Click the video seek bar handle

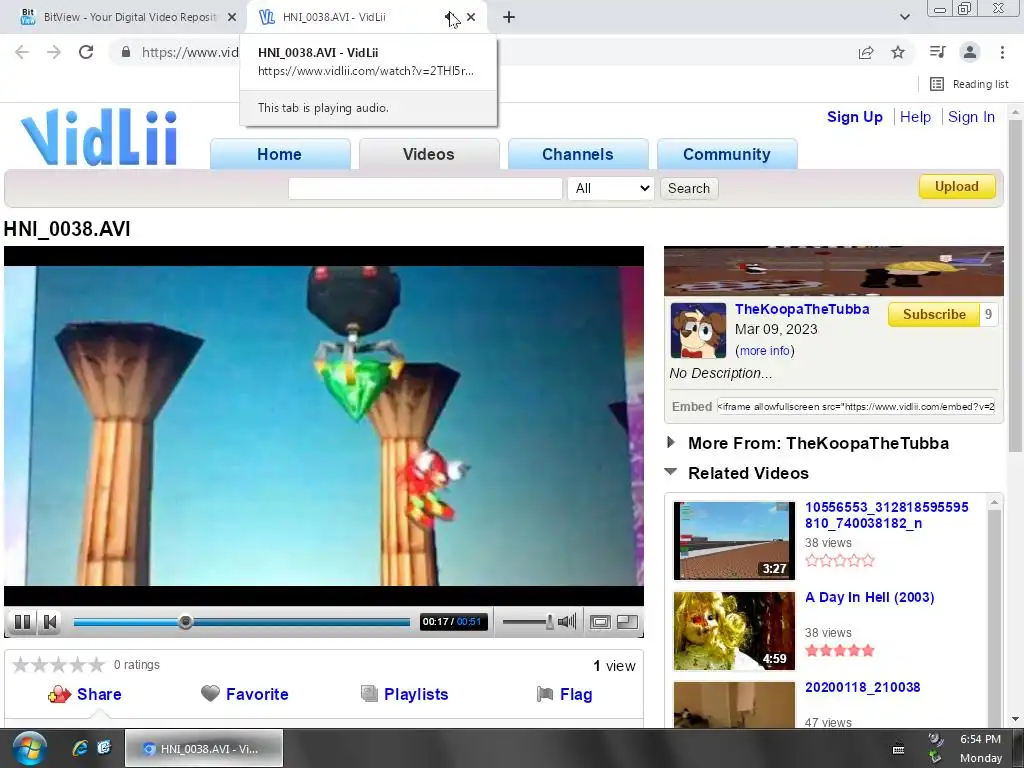click(185, 622)
